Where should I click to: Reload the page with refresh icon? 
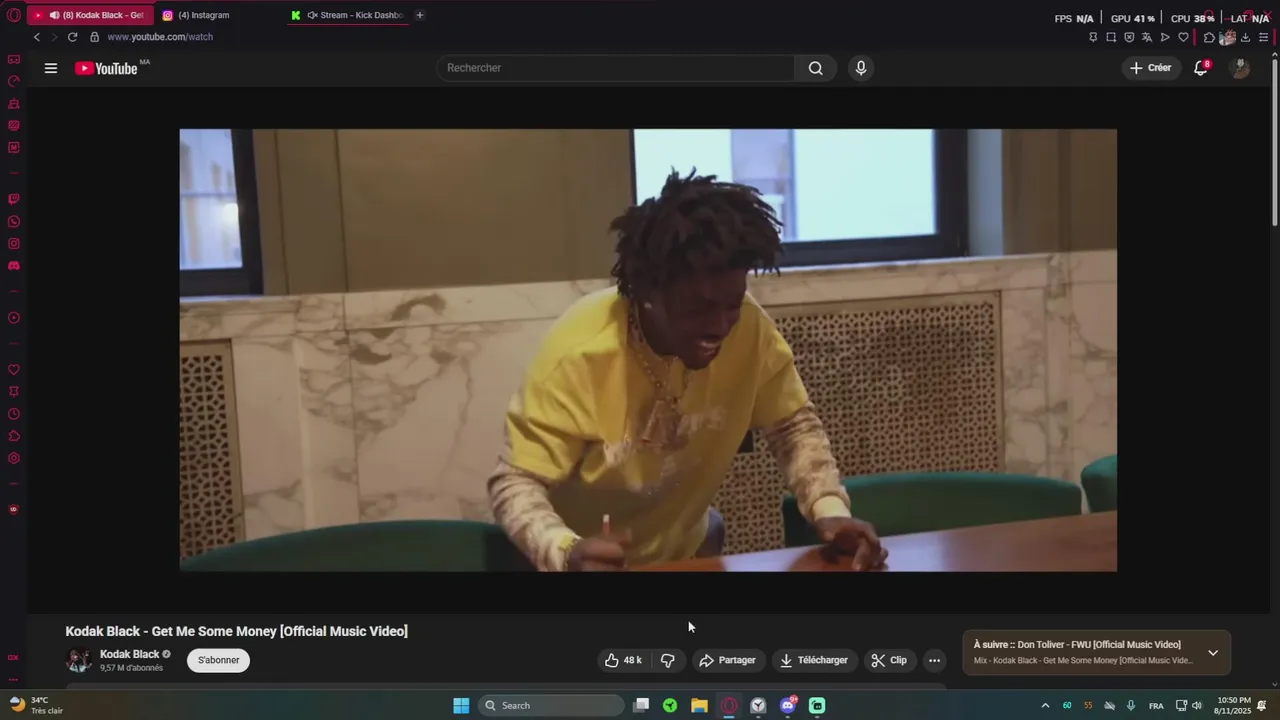pyautogui.click(x=72, y=37)
